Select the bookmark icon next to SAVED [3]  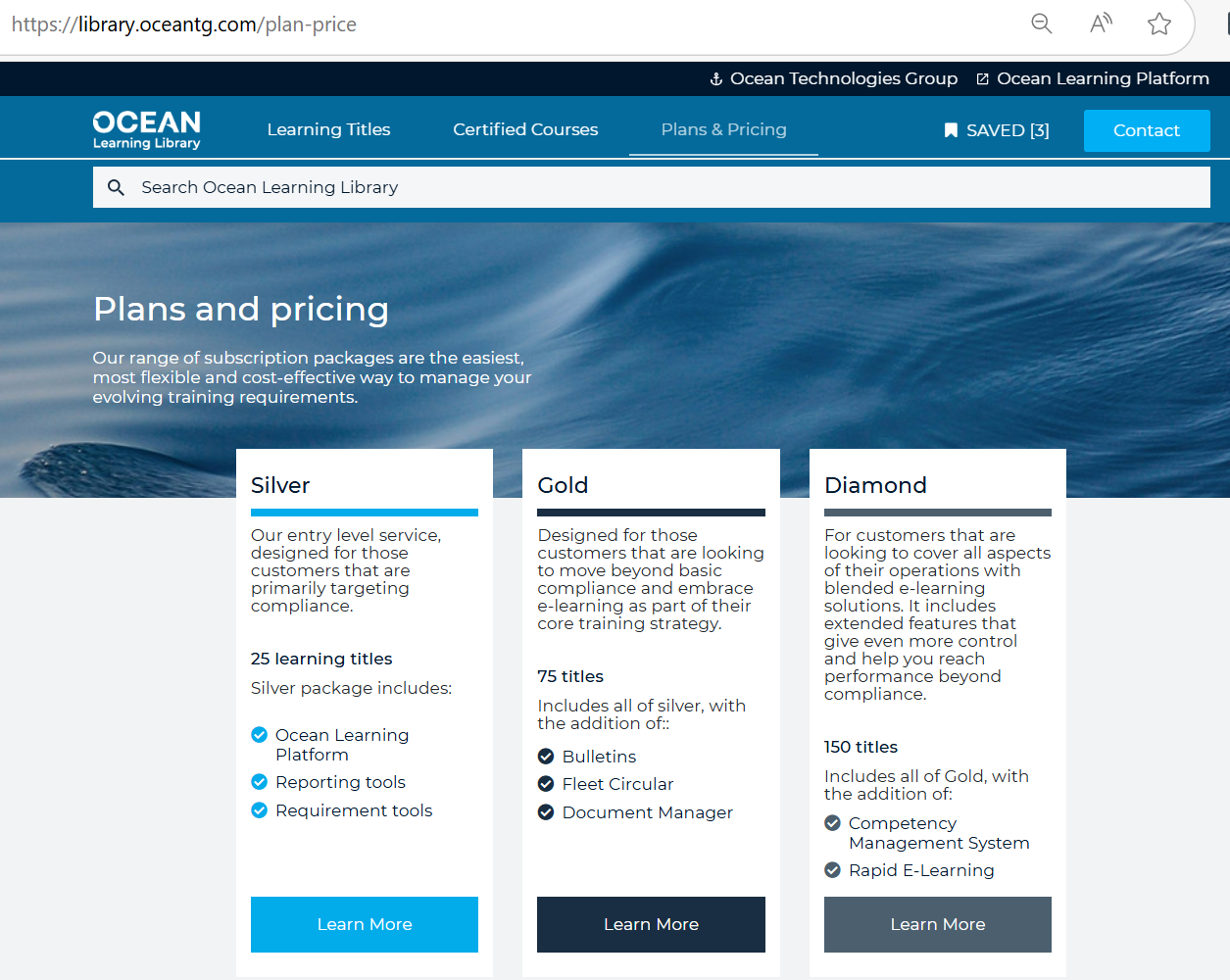(949, 129)
